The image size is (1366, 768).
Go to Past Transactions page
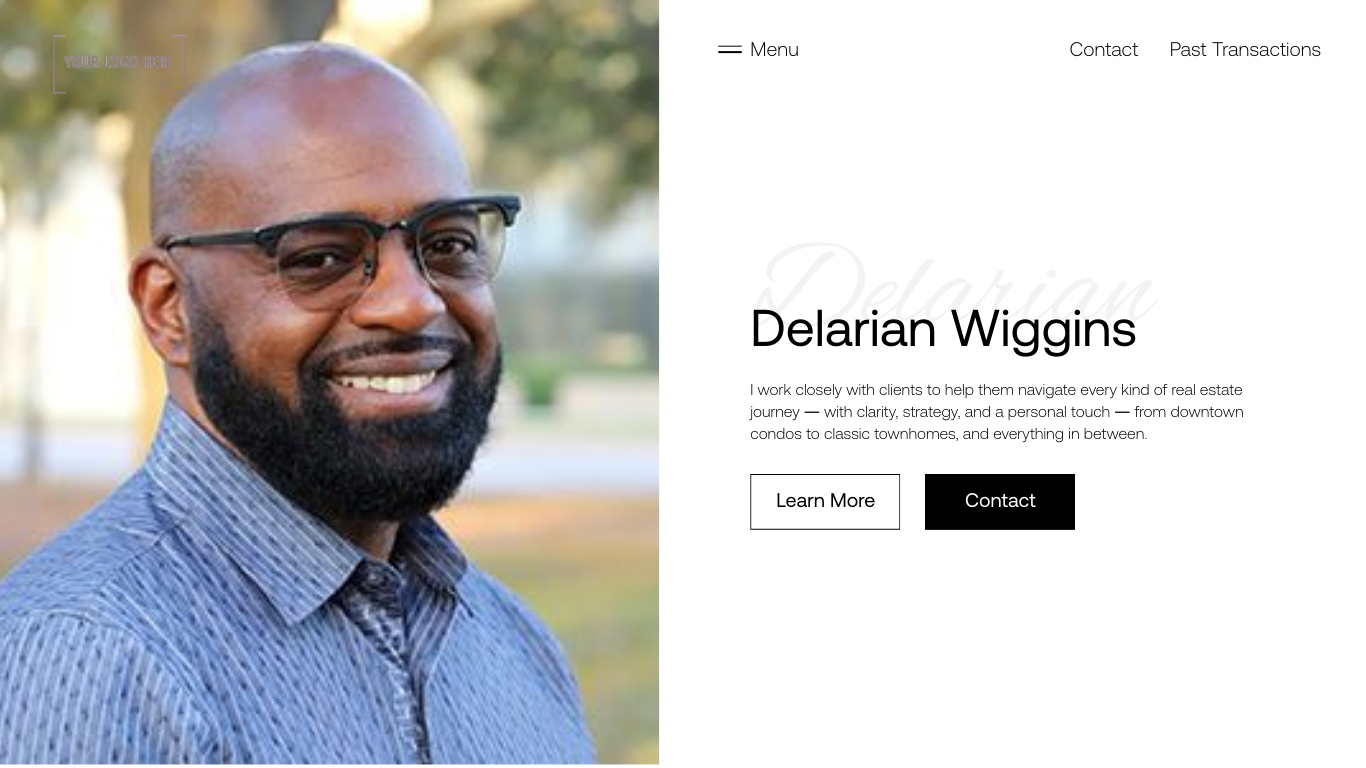(x=1245, y=49)
